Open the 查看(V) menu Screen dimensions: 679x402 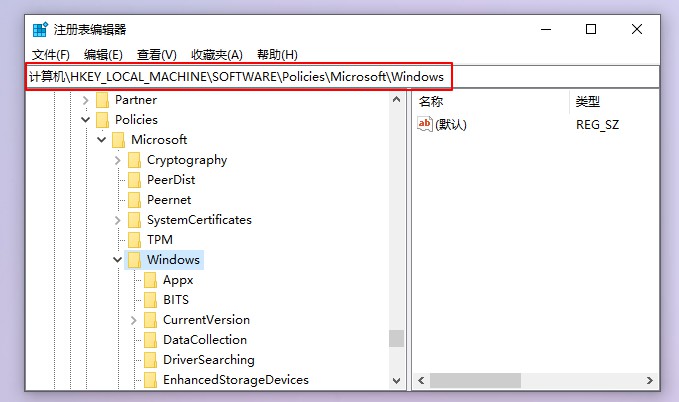[x=156, y=55]
